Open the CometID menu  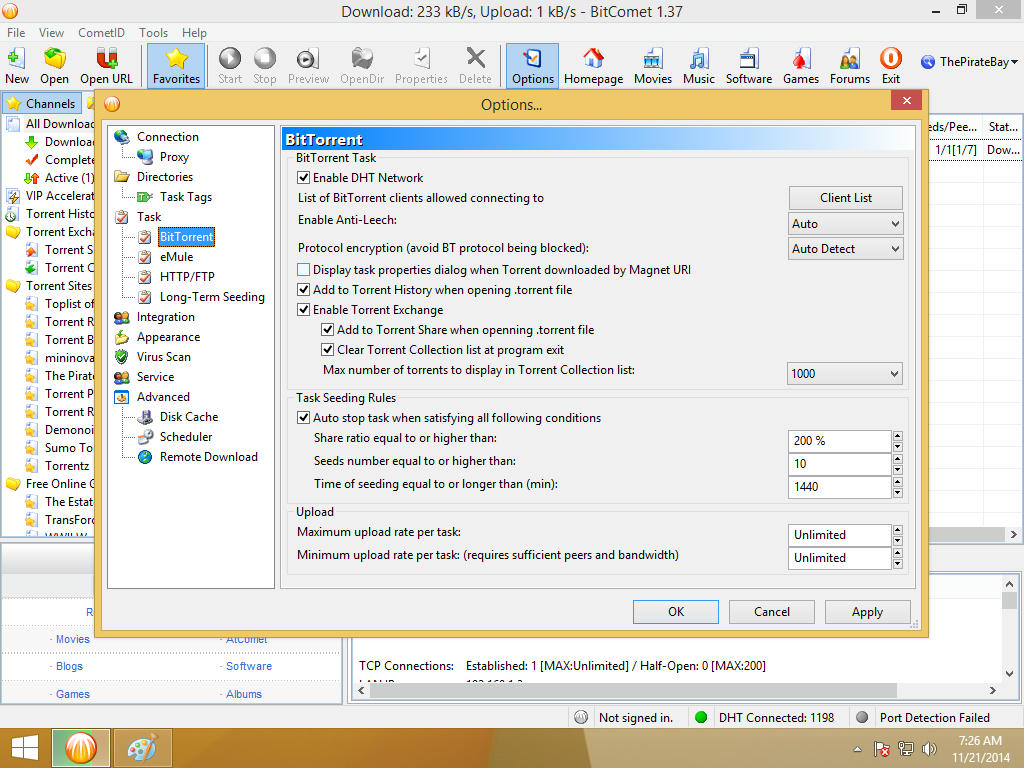coord(101,33)
